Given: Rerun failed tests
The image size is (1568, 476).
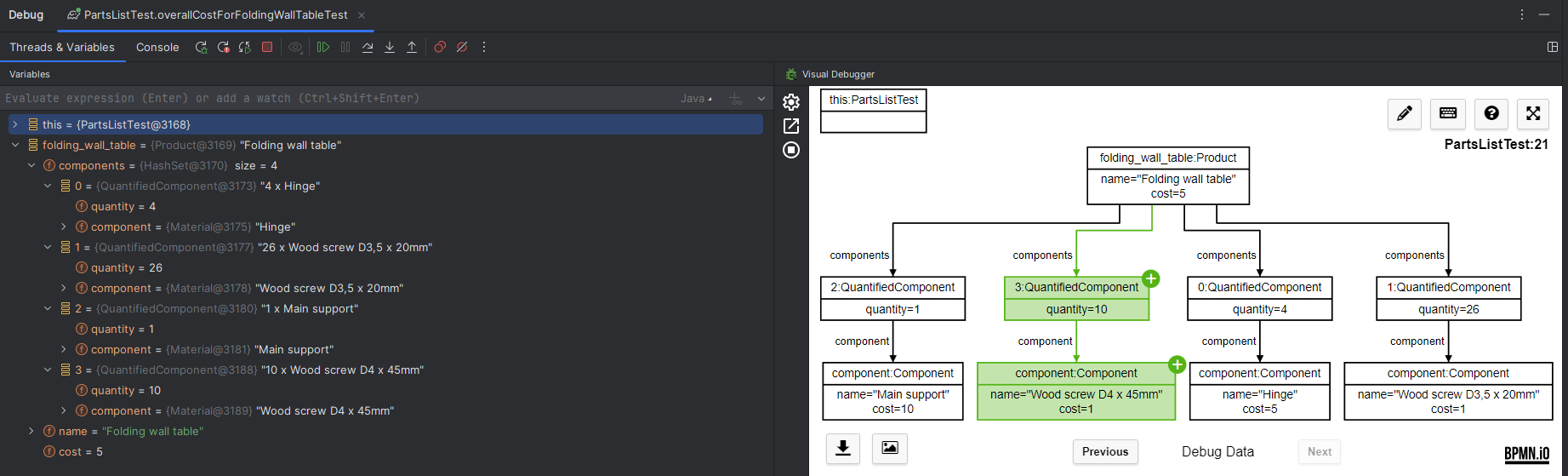Looking at the screenshot, I should (223, 48).
